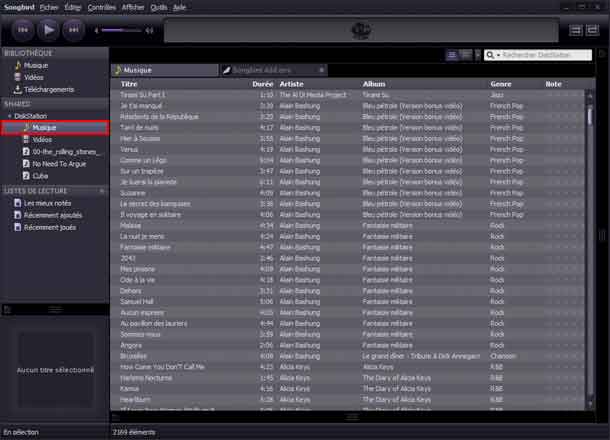Click the quiet speaker icon left of volume
Screen dimensions: 610x440
coord(96,30)
